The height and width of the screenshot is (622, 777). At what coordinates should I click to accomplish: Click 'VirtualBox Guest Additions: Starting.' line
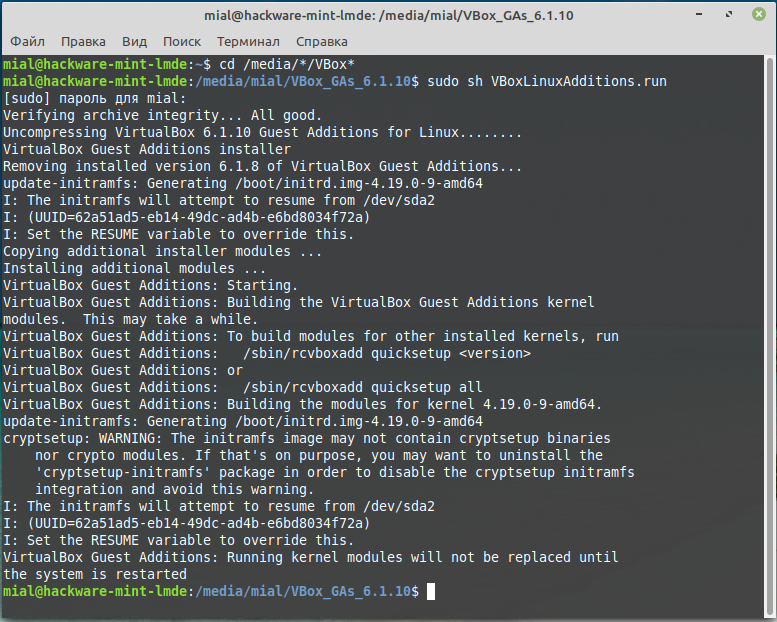pyautogui.click(x=151, y=285)
